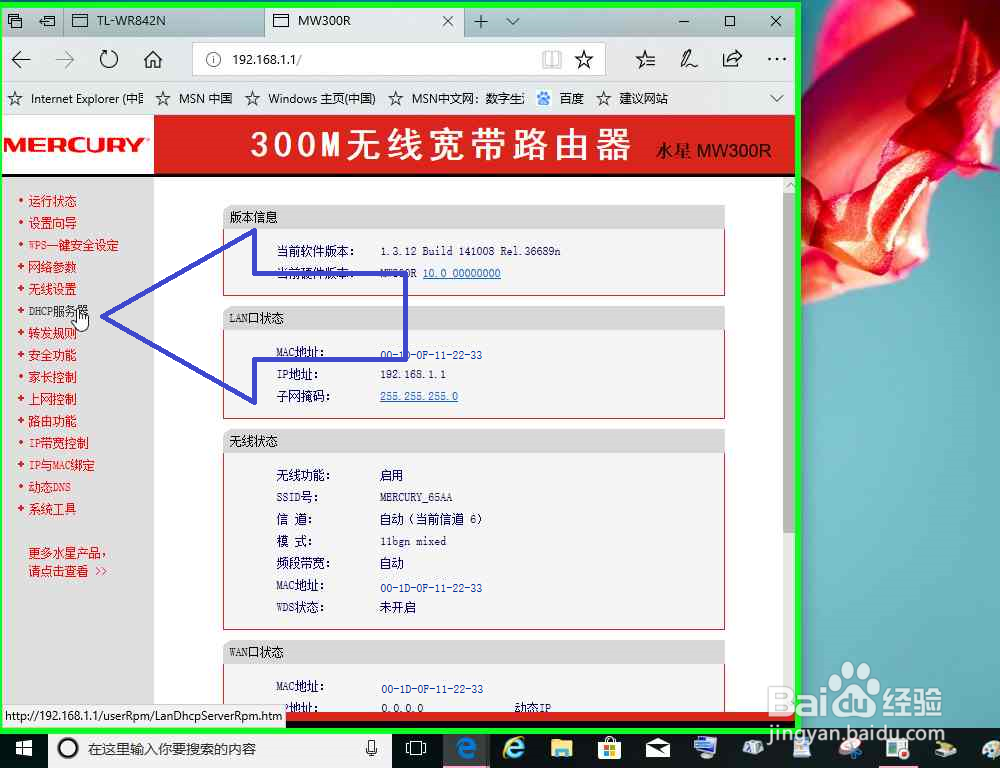
Task: Open Task View on the taskbar
Action: pos(416,748)
